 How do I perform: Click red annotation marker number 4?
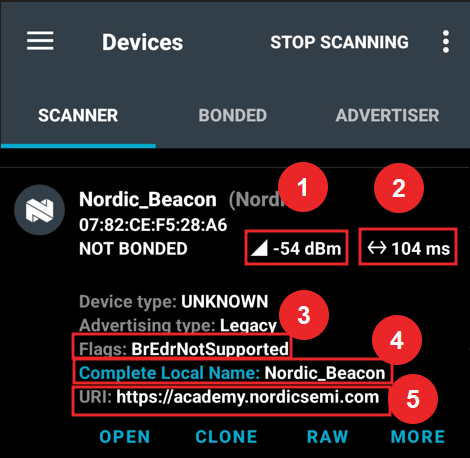tap(397, 340)
